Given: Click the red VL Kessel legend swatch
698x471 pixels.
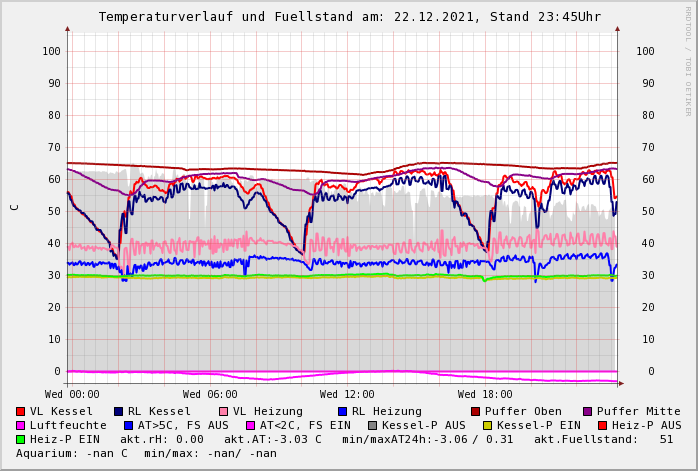Looking at the screenshot, I should [x=21, y=411].
